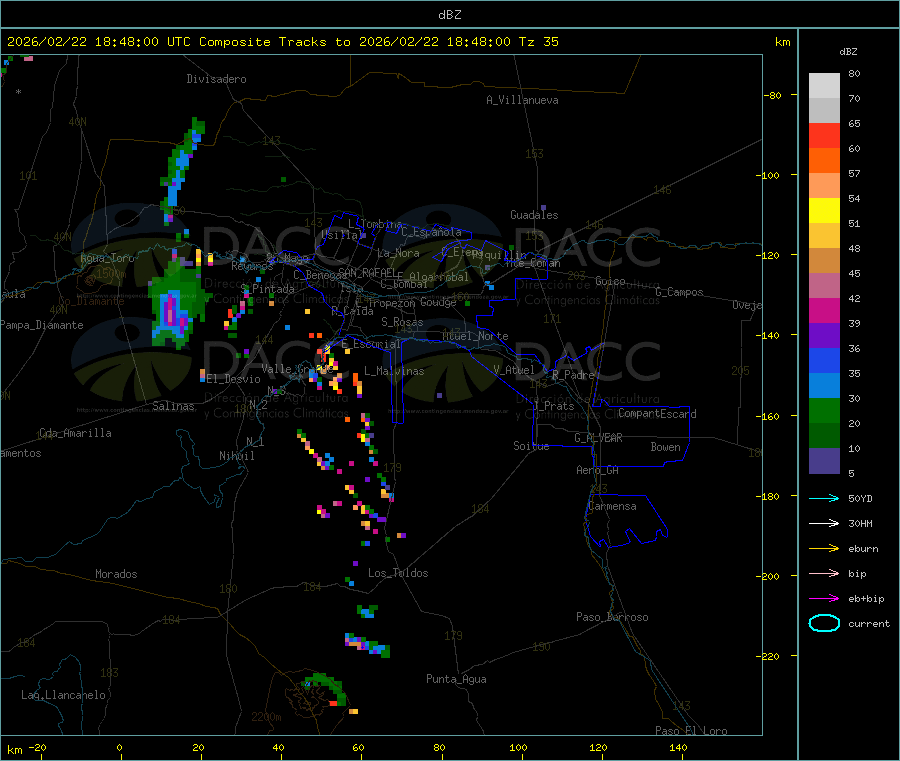
Task: Click the cyan 50YD arrow legend icon
Action: tap(824, 498)
